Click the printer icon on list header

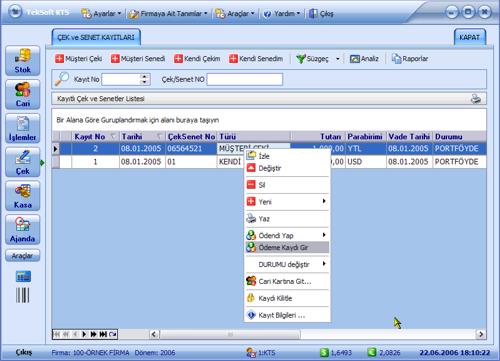pos(476,99)
